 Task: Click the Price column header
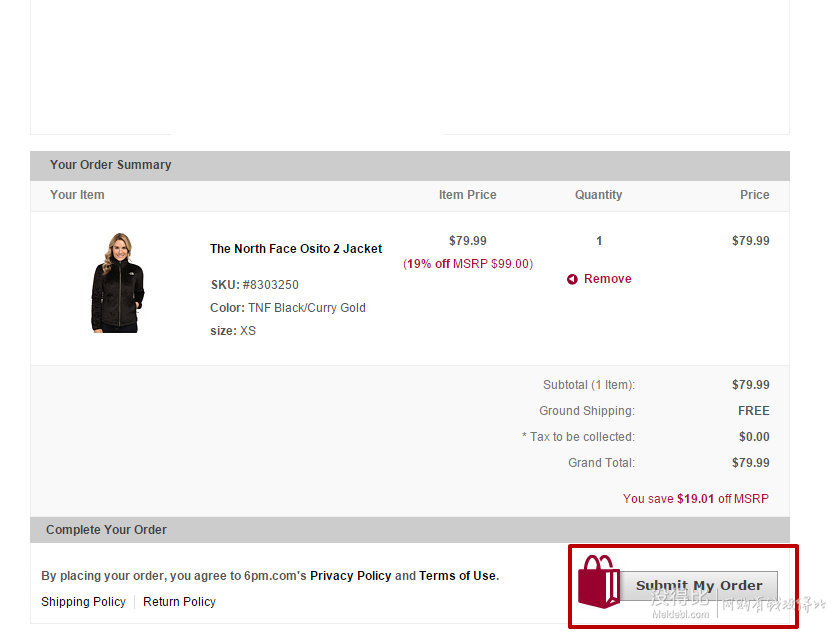(755, 195)
